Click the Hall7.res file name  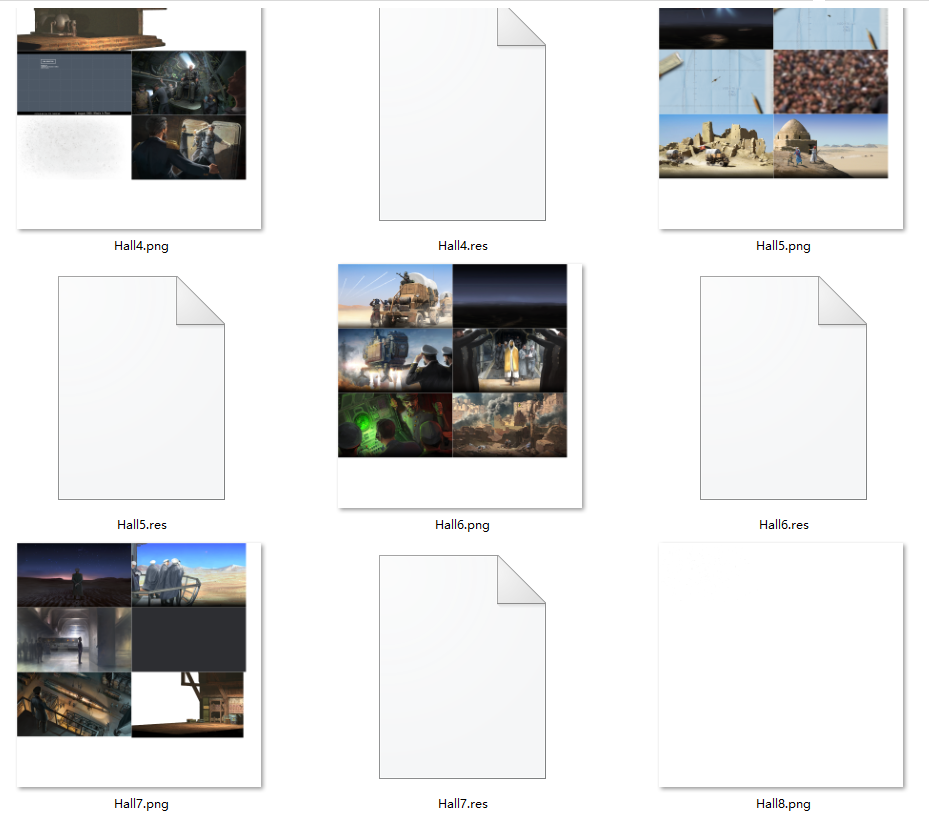[463, 804]
